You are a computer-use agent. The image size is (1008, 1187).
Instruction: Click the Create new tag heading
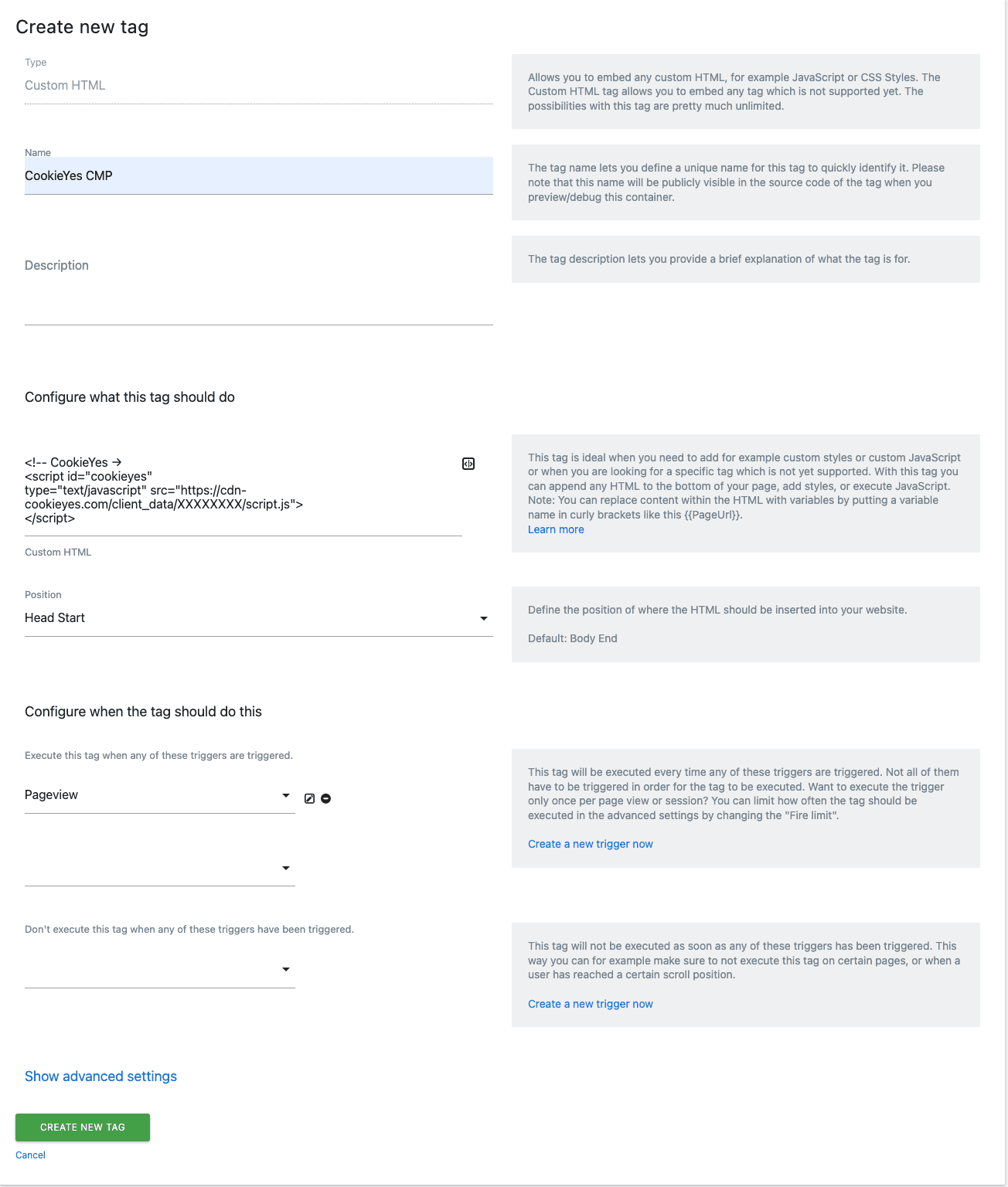(82, 27)
